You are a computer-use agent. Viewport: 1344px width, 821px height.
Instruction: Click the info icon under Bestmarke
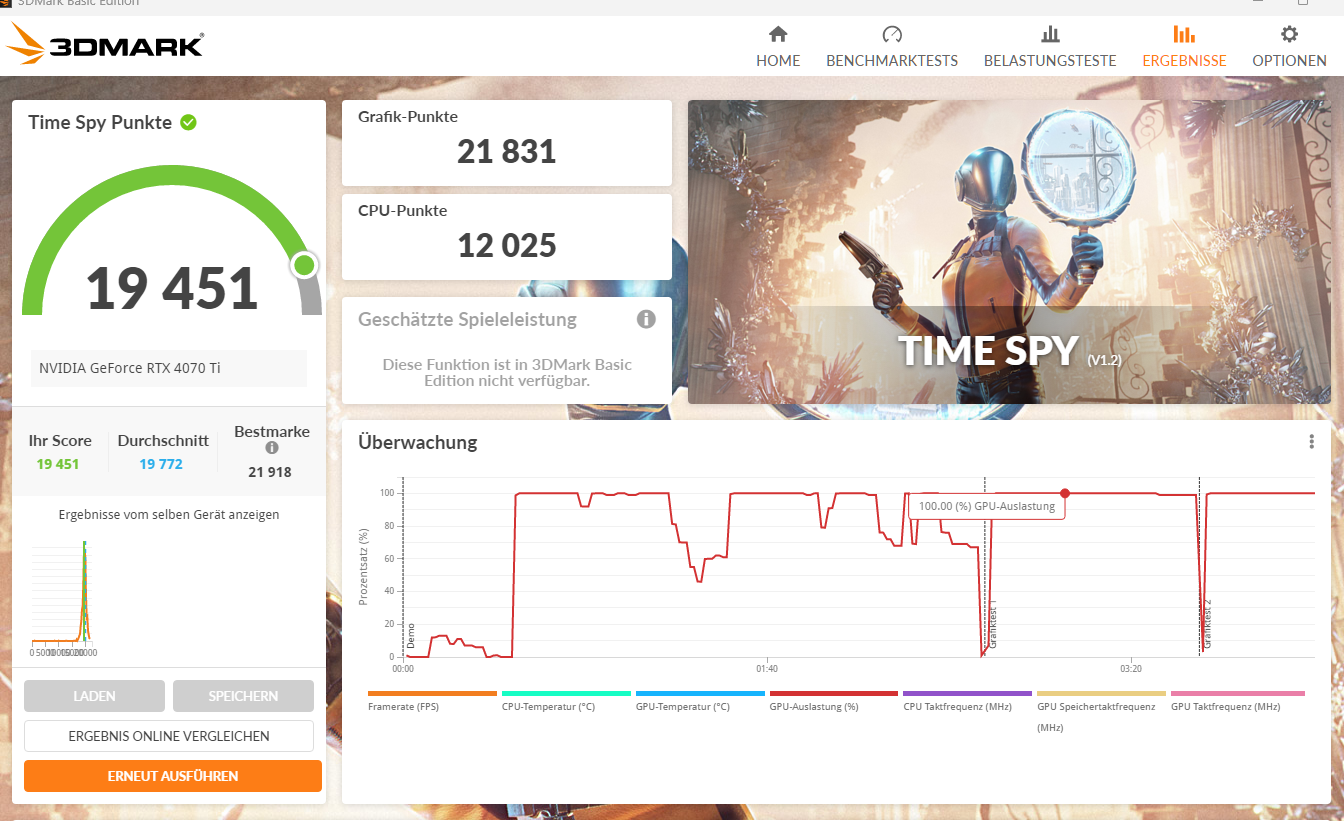click(272, 448)
